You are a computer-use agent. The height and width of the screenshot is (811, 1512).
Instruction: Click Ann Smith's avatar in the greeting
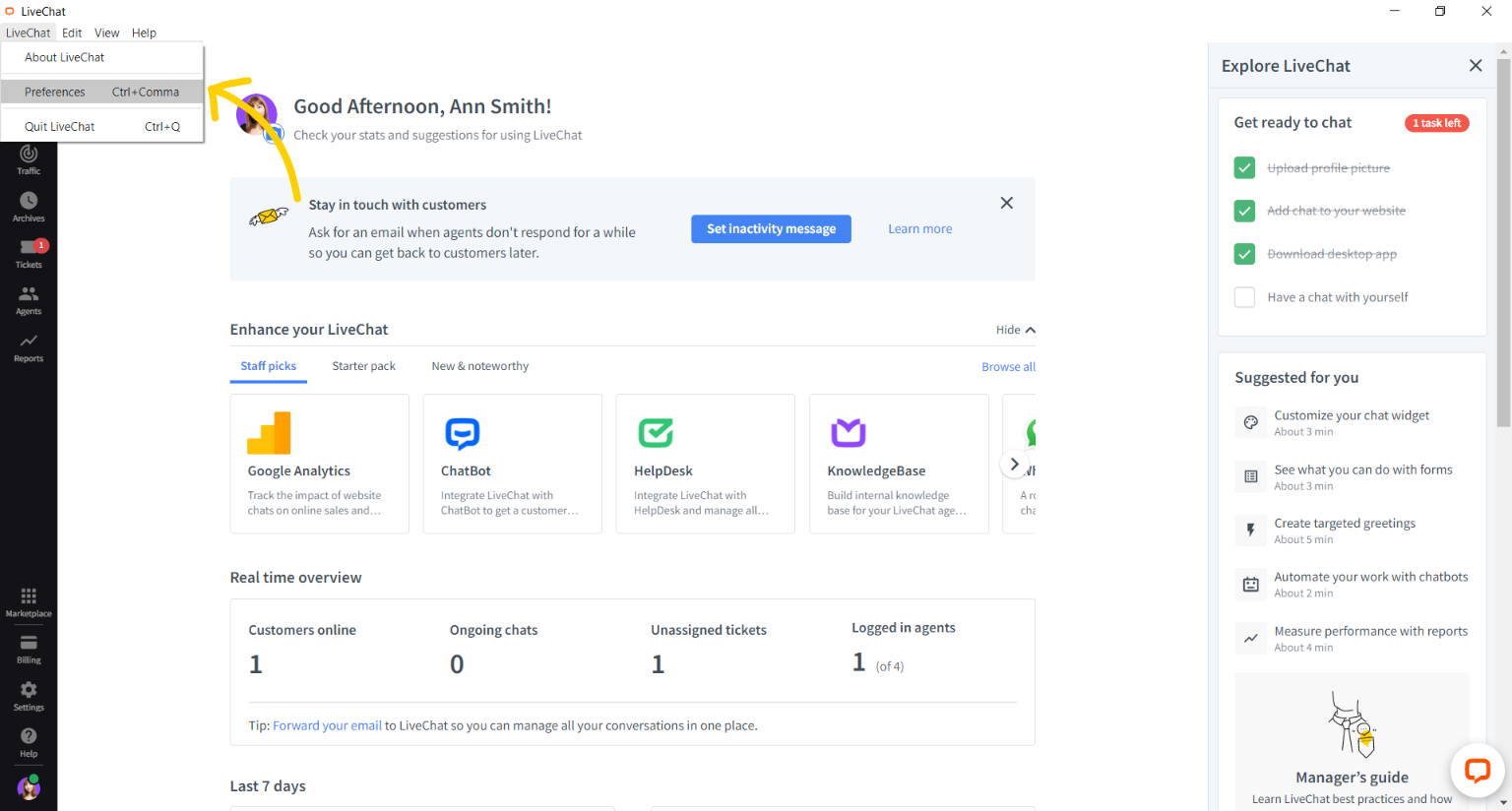tap(258, 116)
